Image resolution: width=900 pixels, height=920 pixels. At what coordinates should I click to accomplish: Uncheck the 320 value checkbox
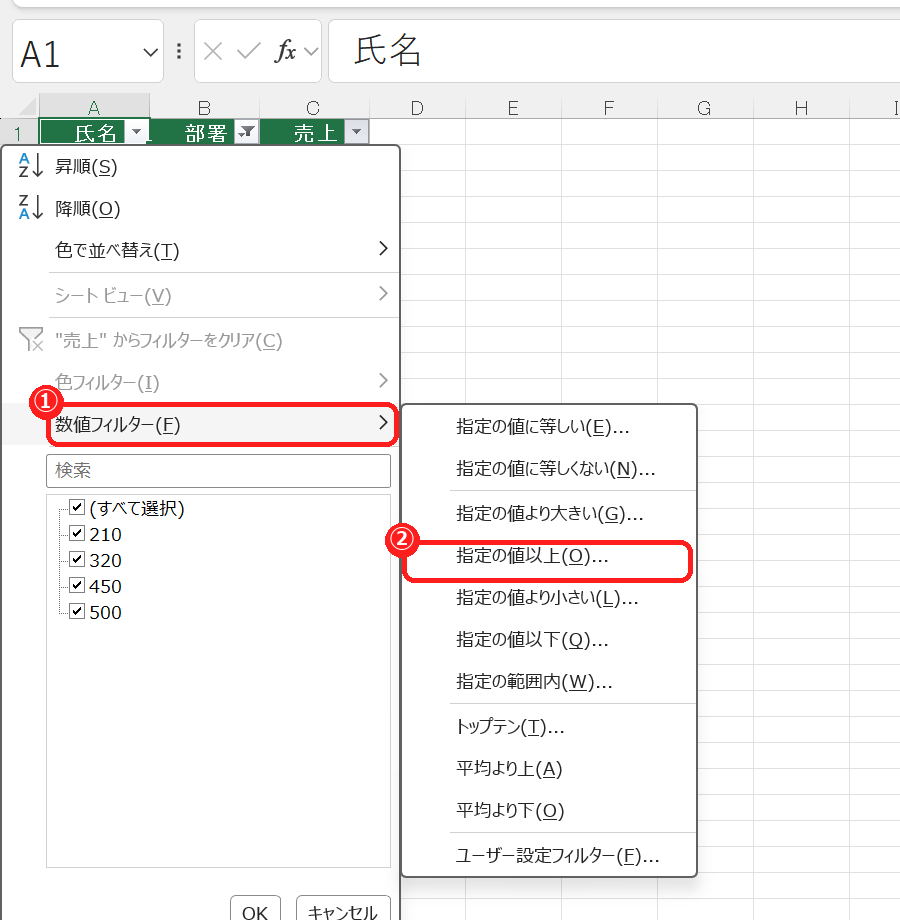pos(77,559)
